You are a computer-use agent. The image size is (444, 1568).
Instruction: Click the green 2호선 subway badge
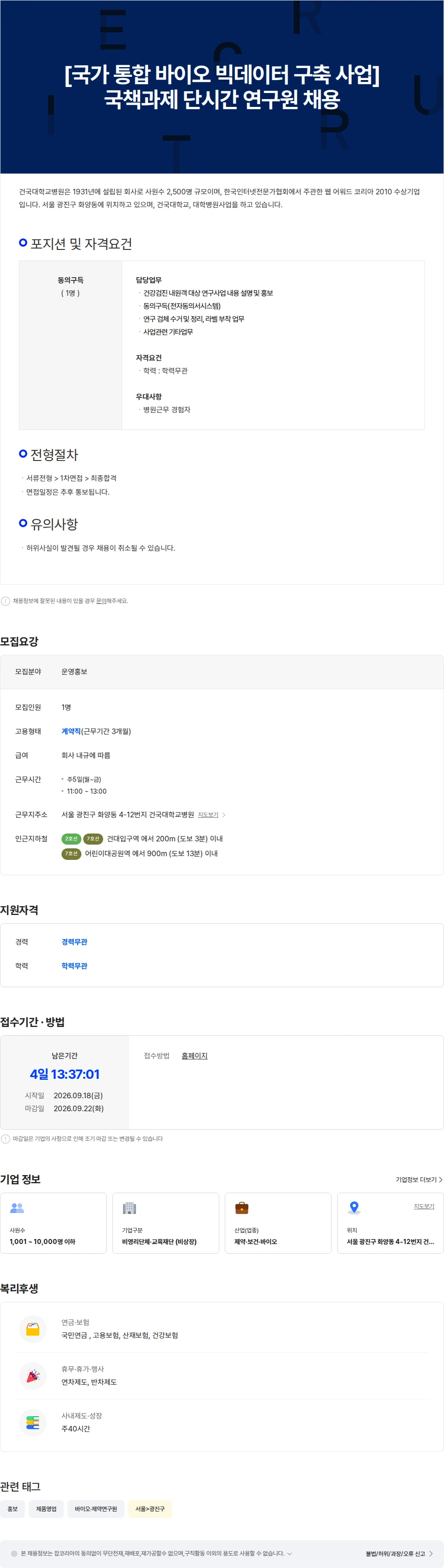(x=71, y=839)
